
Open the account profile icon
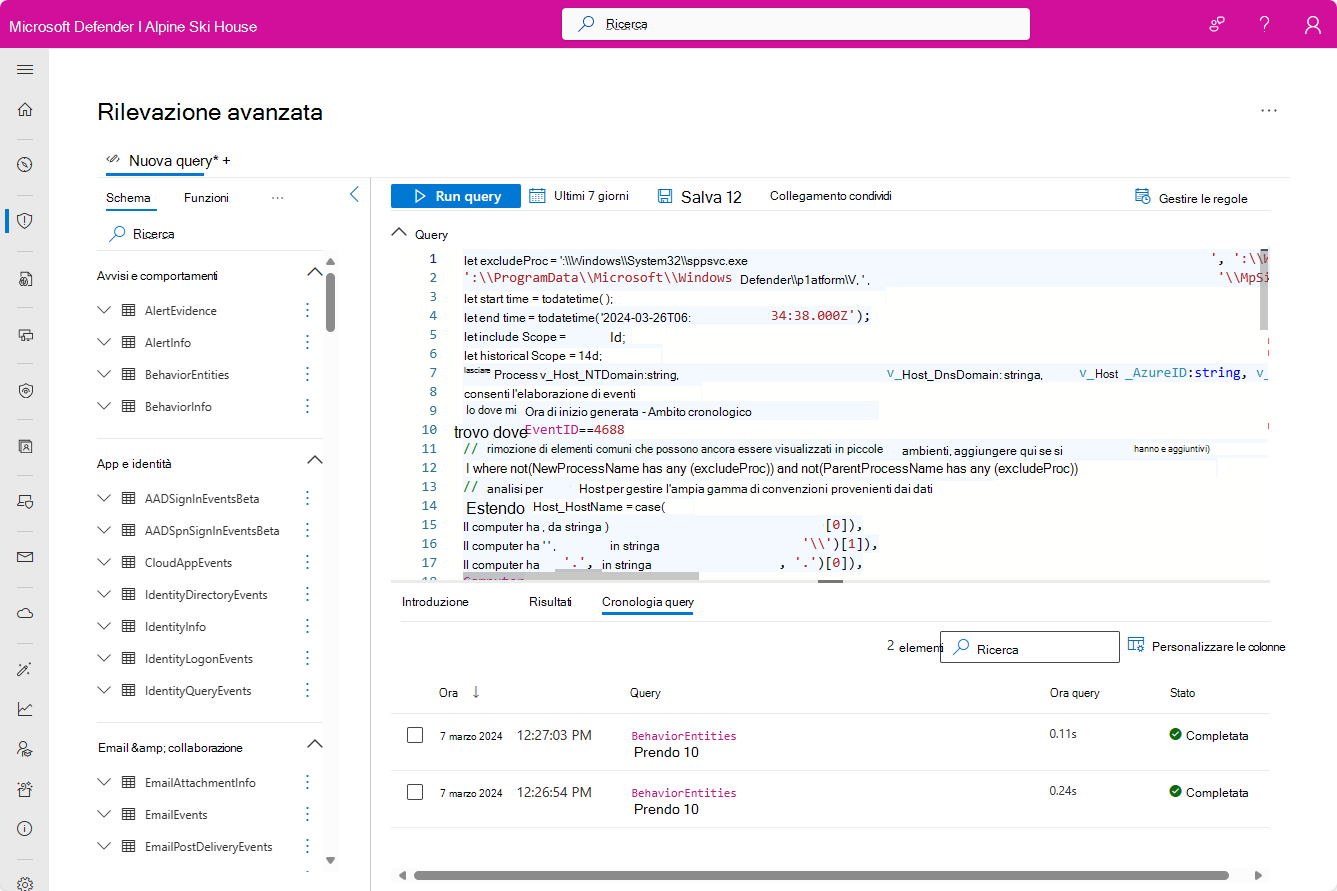tap(1312, 24)
